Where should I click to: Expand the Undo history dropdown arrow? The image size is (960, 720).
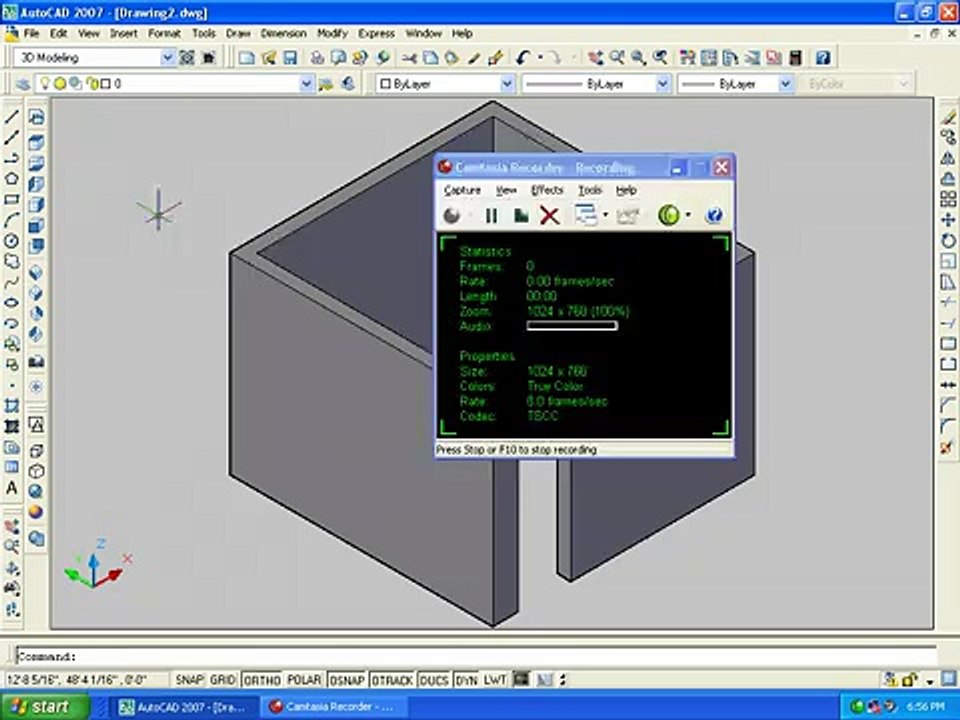point(540,58)
